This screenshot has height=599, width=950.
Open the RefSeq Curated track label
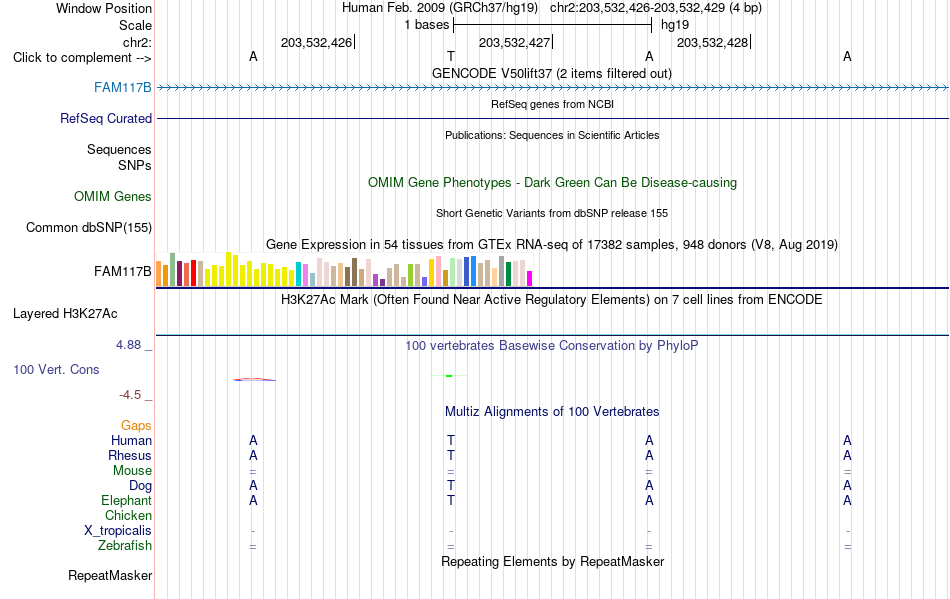[105, 119]
